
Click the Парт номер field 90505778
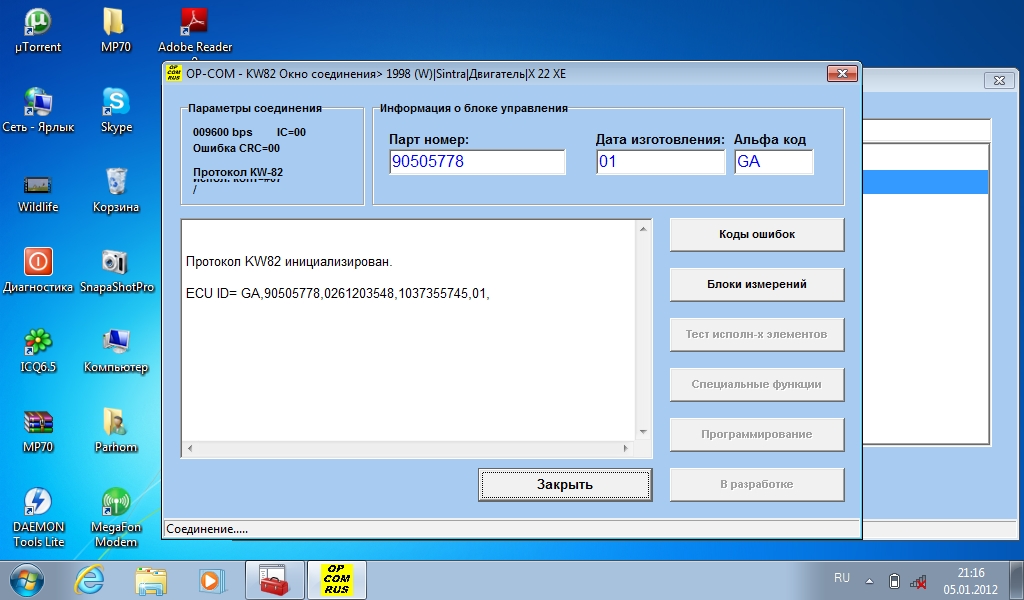(477, 162)
